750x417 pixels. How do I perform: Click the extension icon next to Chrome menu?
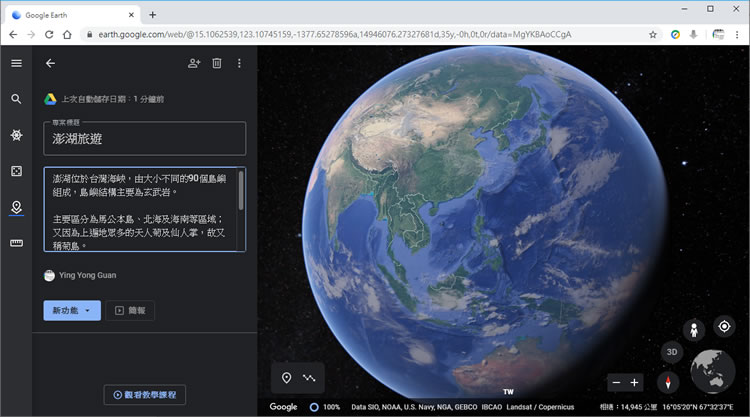tap(718, 34)
